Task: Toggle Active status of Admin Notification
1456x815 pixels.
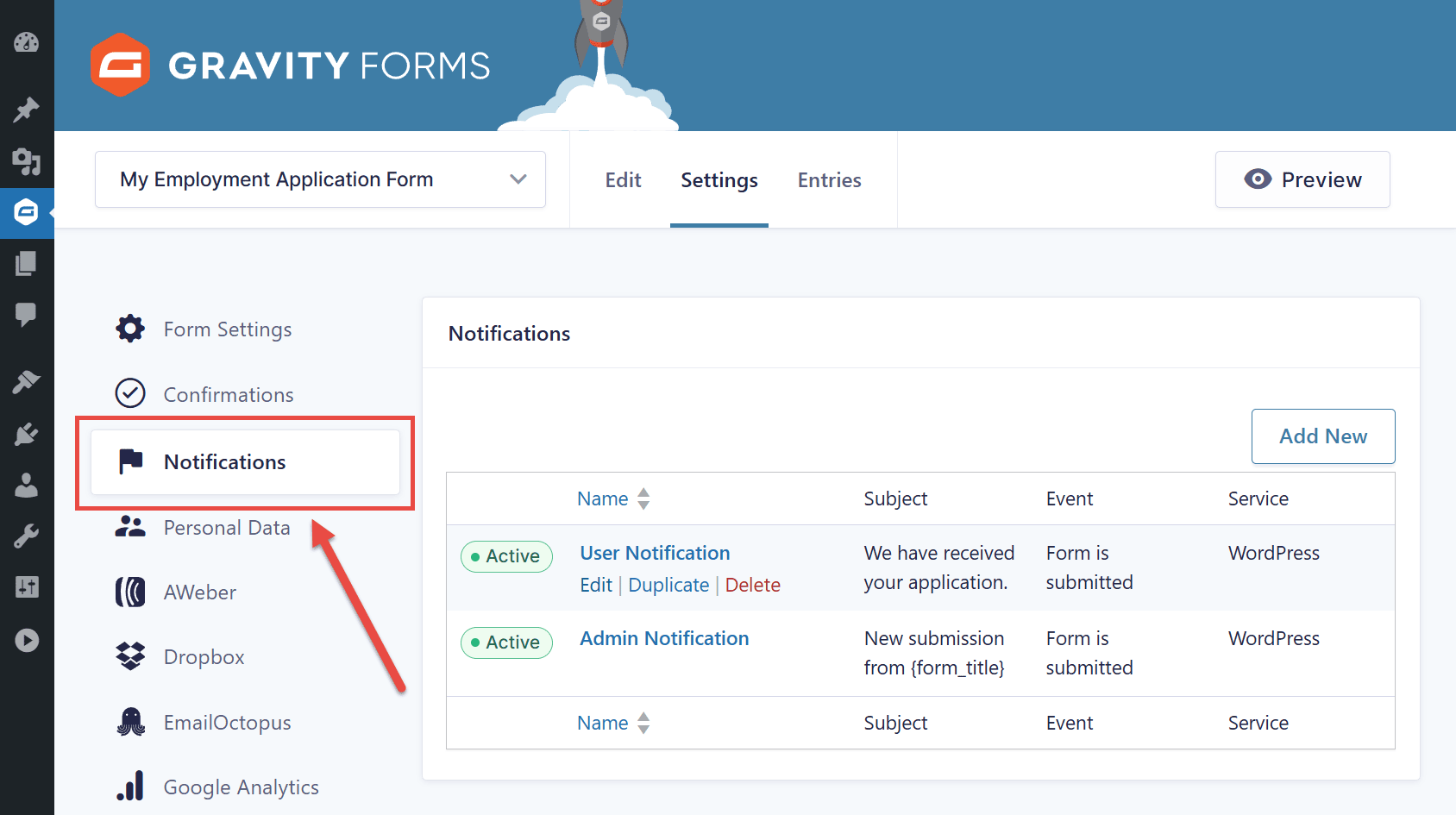Action: coord(506,643)
